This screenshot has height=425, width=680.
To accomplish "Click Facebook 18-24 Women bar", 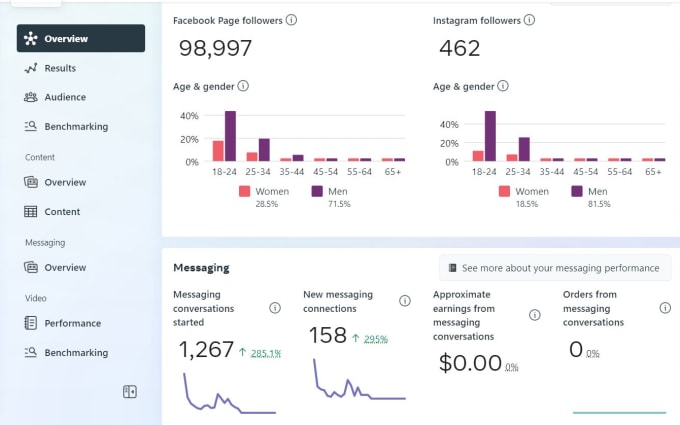I will 218,151.
